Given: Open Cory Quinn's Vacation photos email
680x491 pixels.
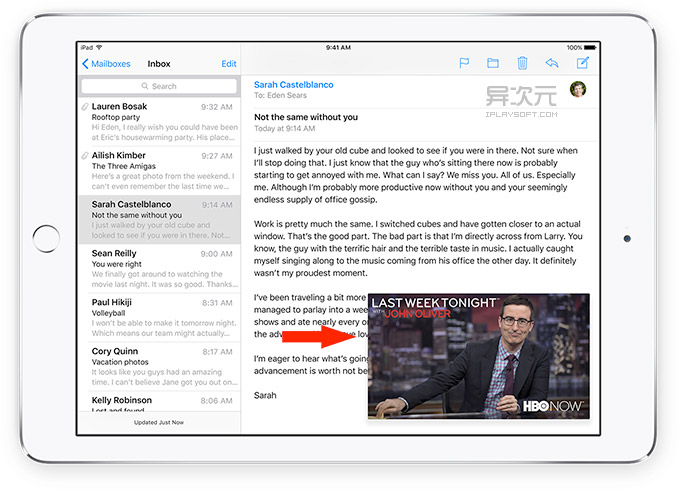Looking at the screenshot, I should point(160,366).
